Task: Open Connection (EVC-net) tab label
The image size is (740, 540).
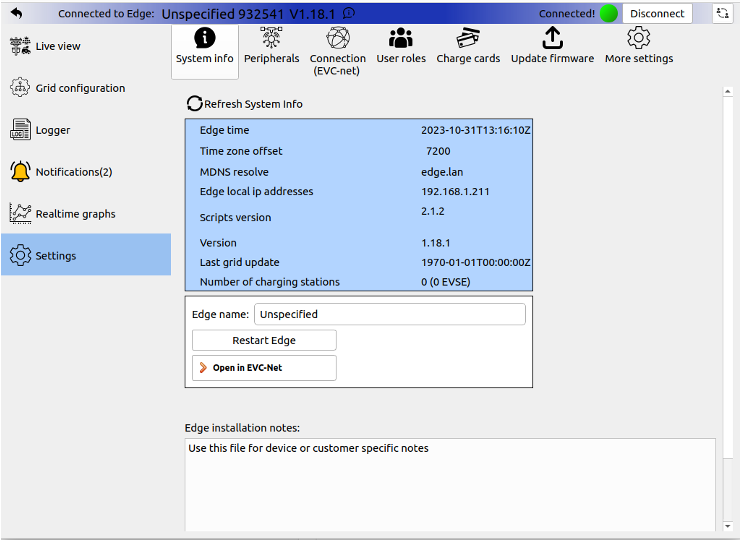Action: pos(337,65)
